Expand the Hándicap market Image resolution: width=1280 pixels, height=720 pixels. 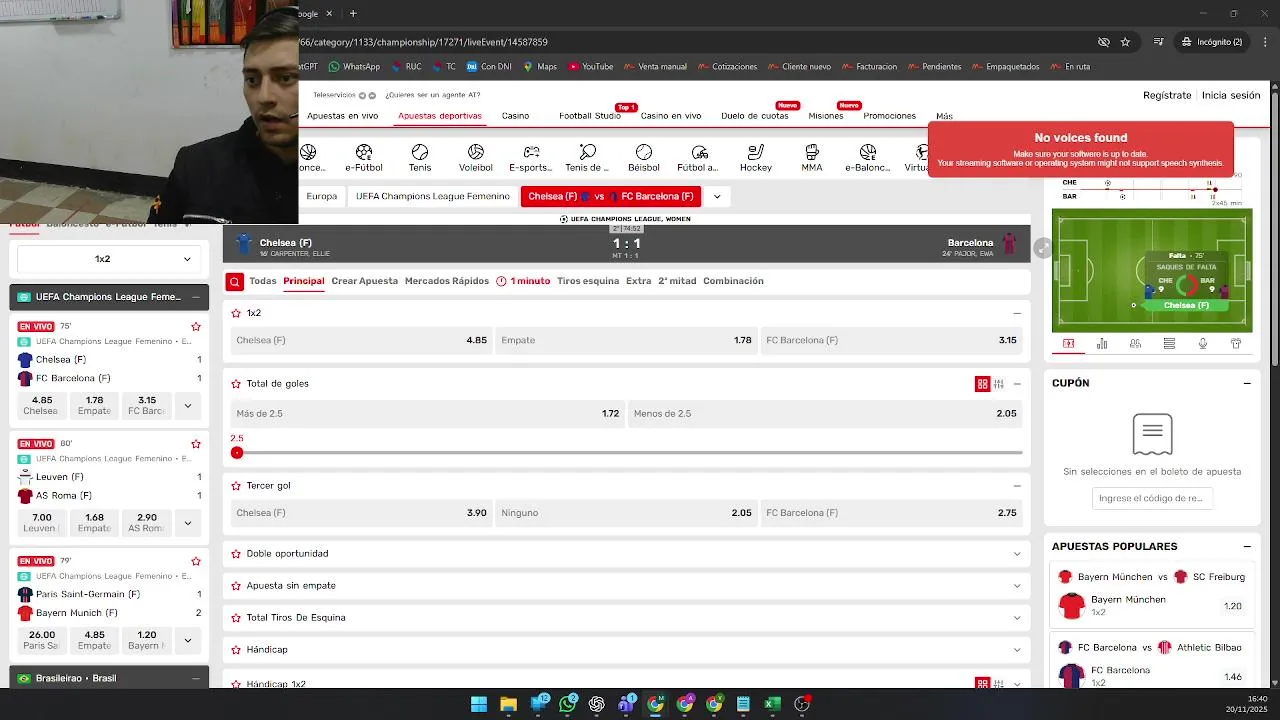coord(1017,650)
